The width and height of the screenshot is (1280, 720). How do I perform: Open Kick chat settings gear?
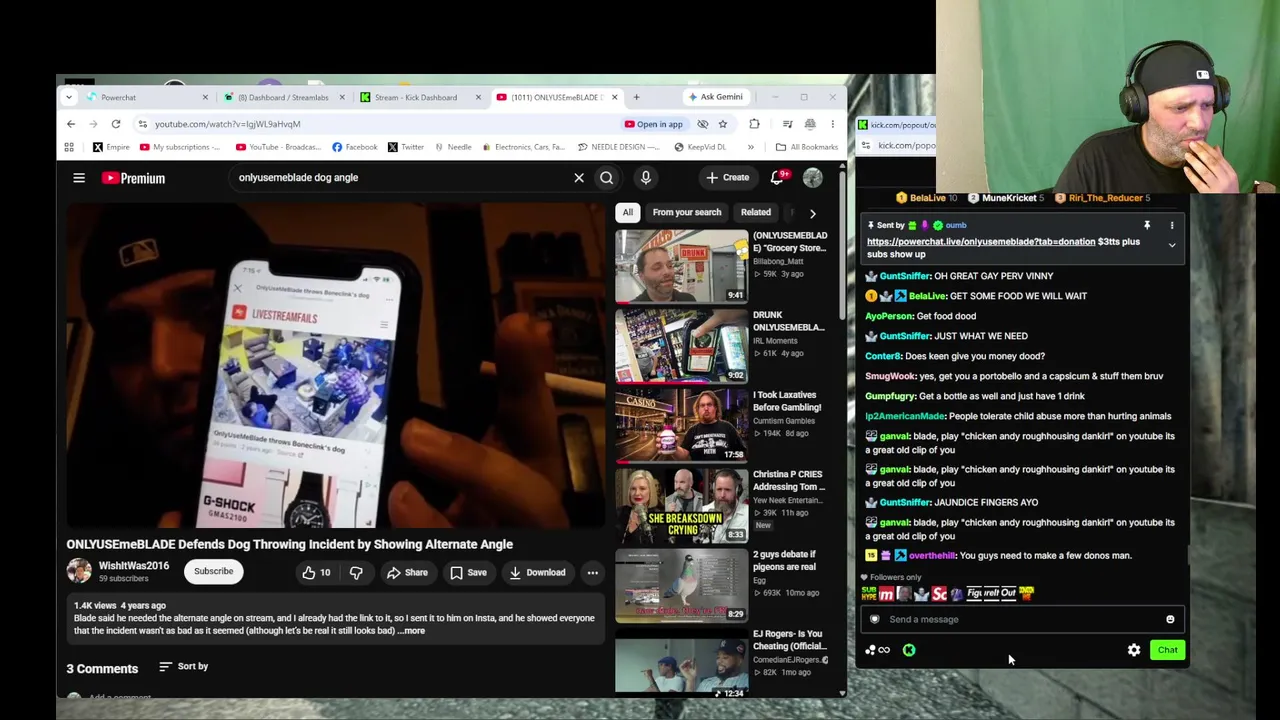coord(1134,650)
